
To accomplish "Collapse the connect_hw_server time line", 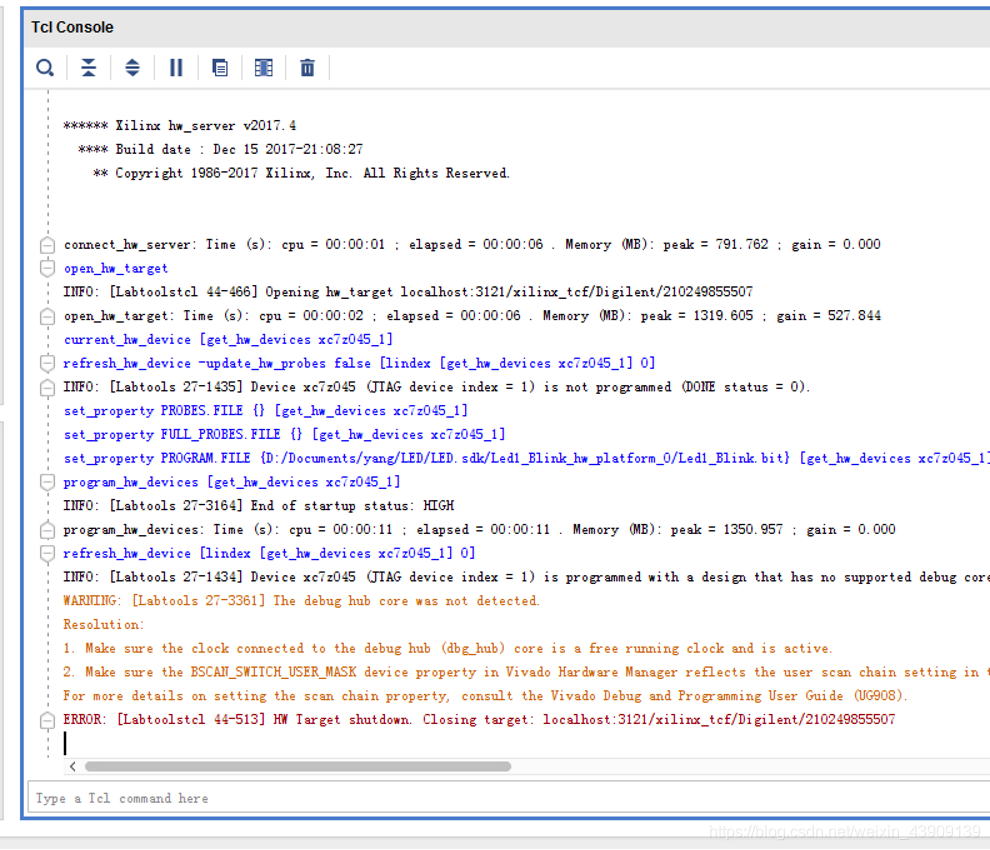I will pyautogui.click(x=47, y=245).
